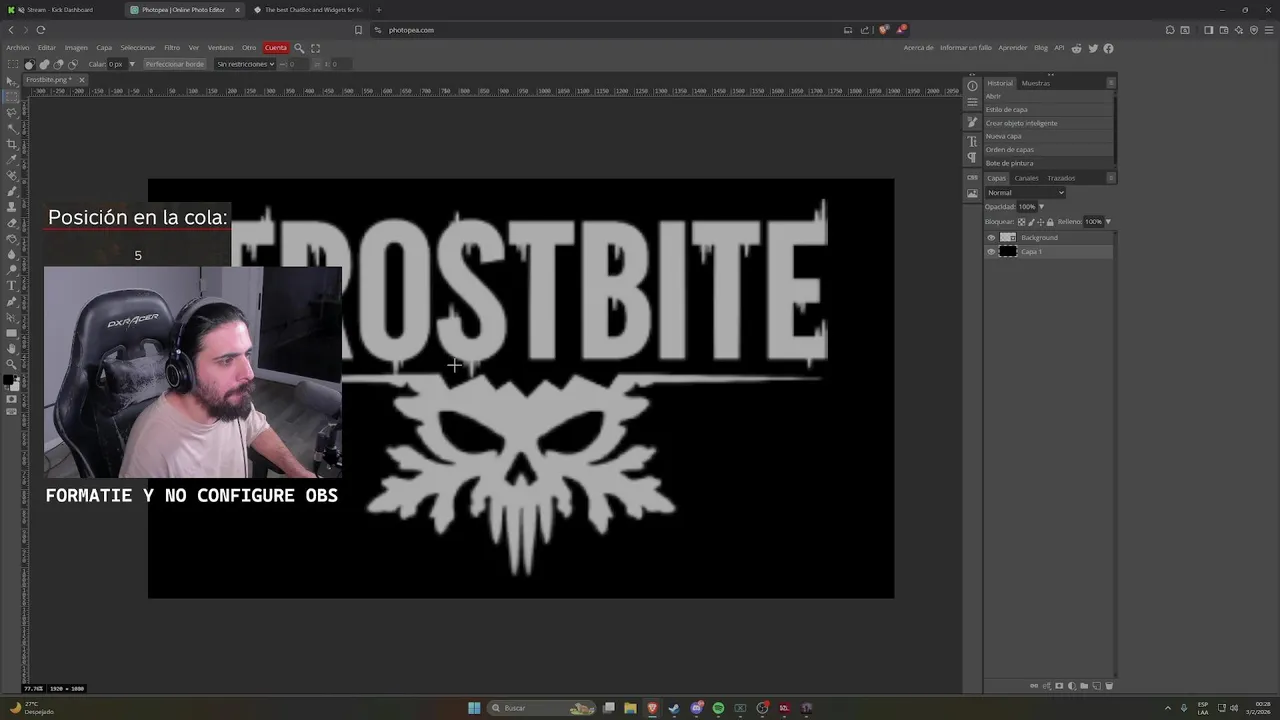Set selection mode to subtract
This screenshot has height=720, width=1280.
(x=58, y=64)
